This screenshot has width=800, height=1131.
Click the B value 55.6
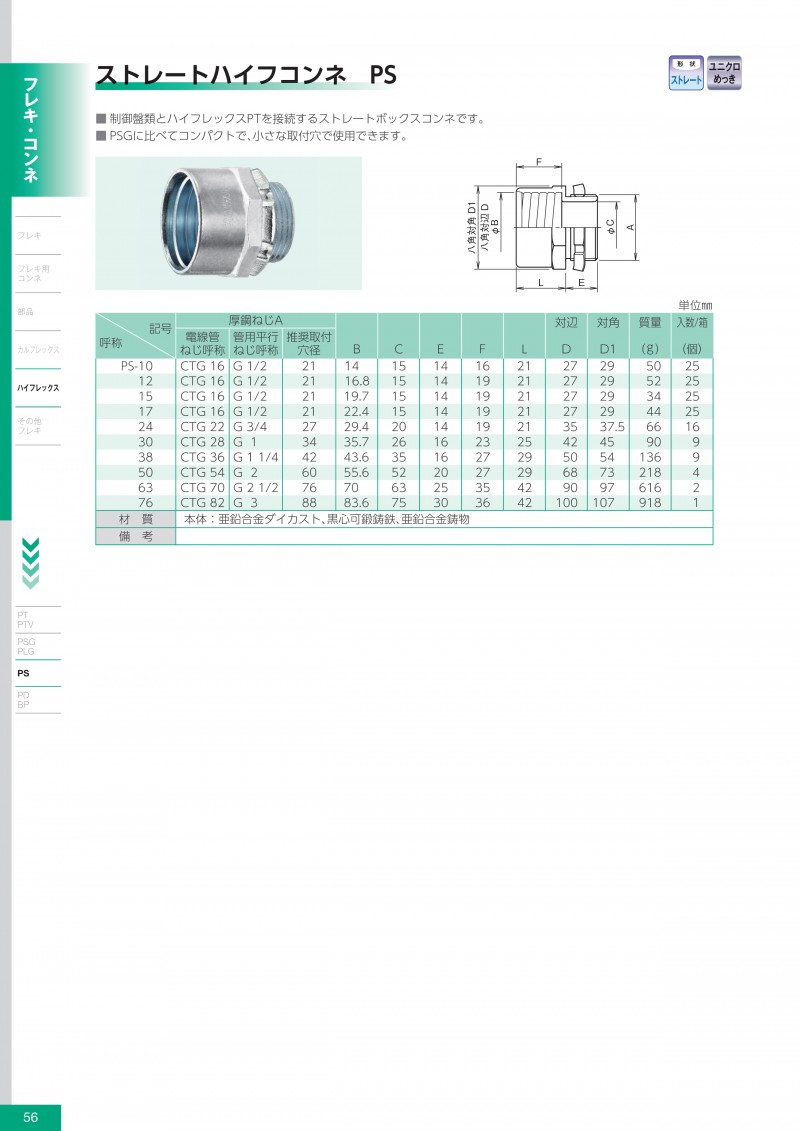[x=356, y=472]
